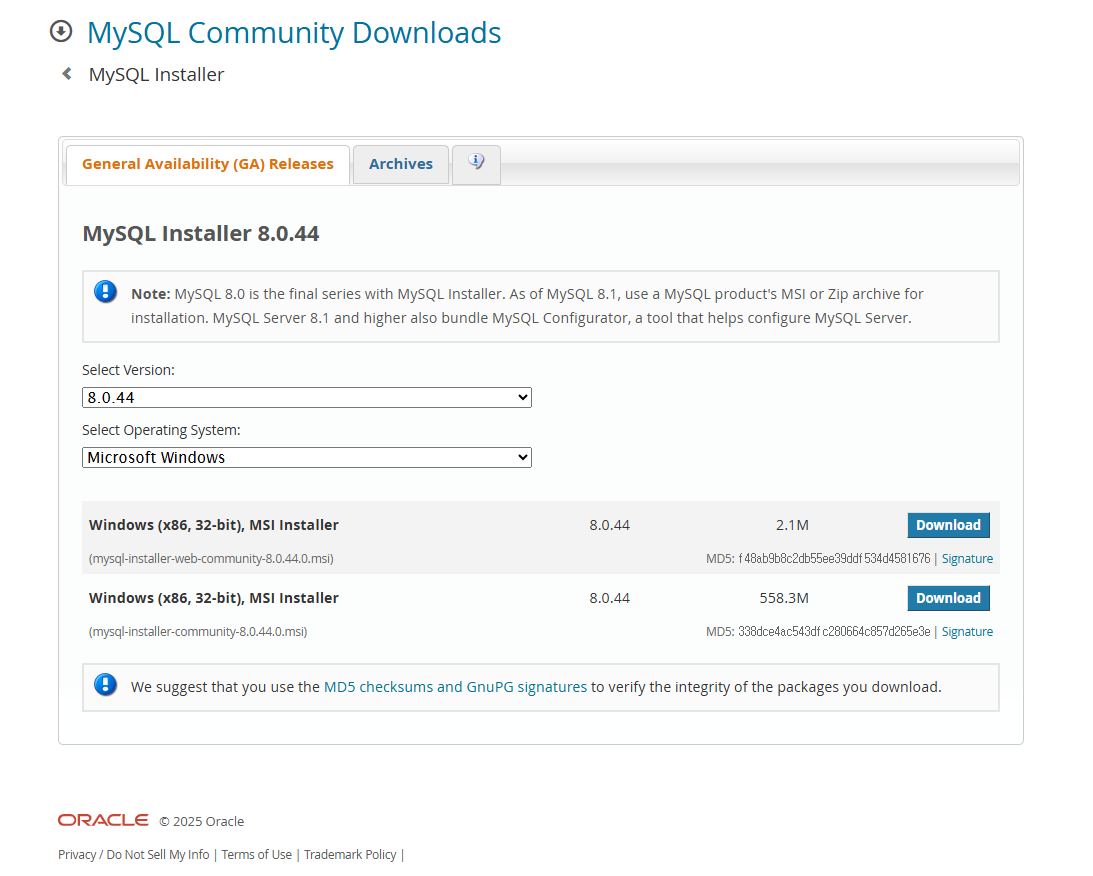This screenshot has height=876, width=1093.
Task: Open Privacy / Do Not Sell My Info
Action: (x=134, y=854)
